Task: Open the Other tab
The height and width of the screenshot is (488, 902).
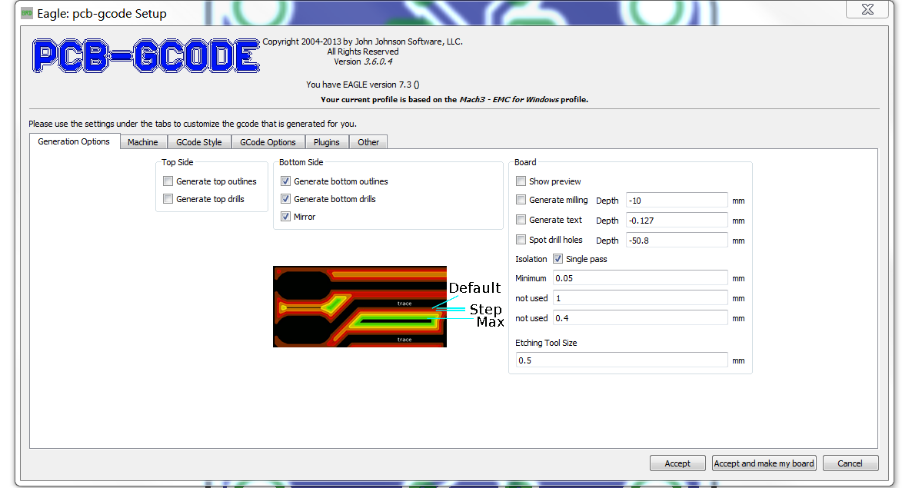Action: (368, 142)
